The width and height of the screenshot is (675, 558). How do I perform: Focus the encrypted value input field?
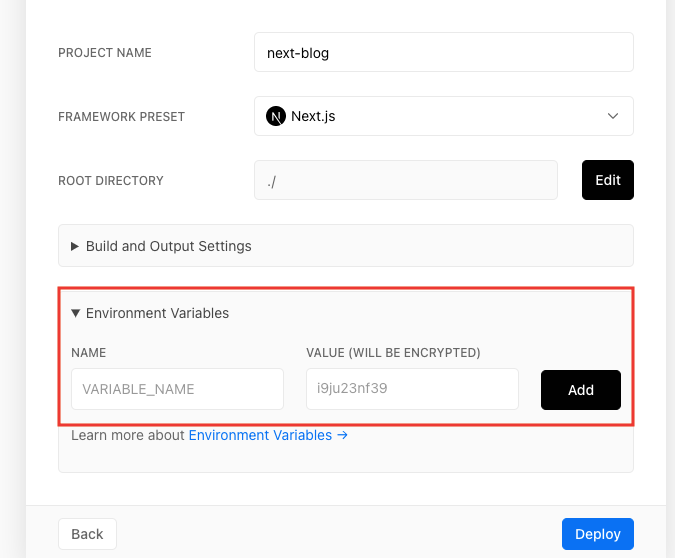pyautogui.click(x=412, y=389)
